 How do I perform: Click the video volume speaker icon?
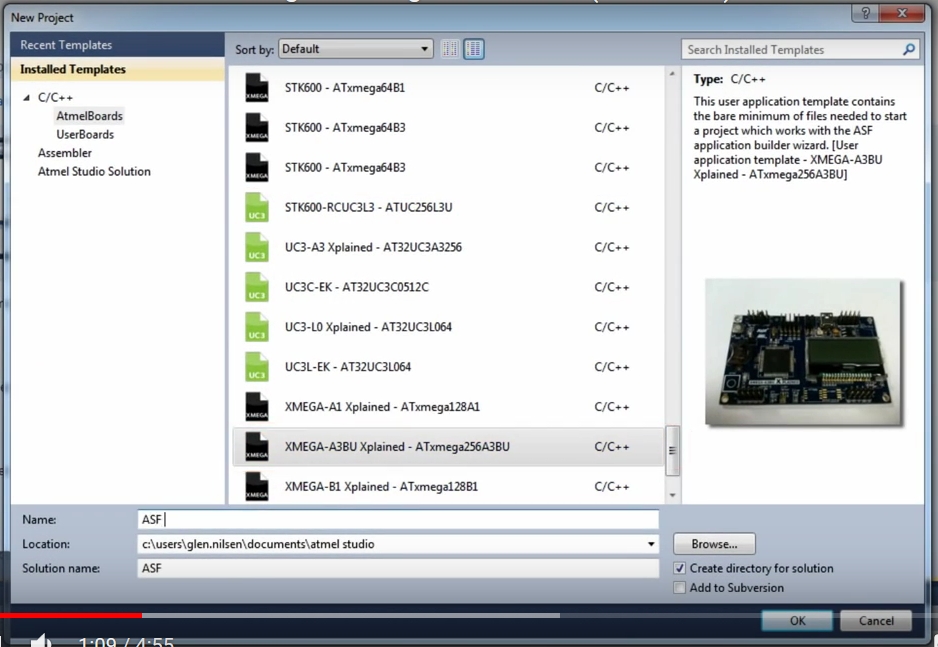(x=41, y=640)
